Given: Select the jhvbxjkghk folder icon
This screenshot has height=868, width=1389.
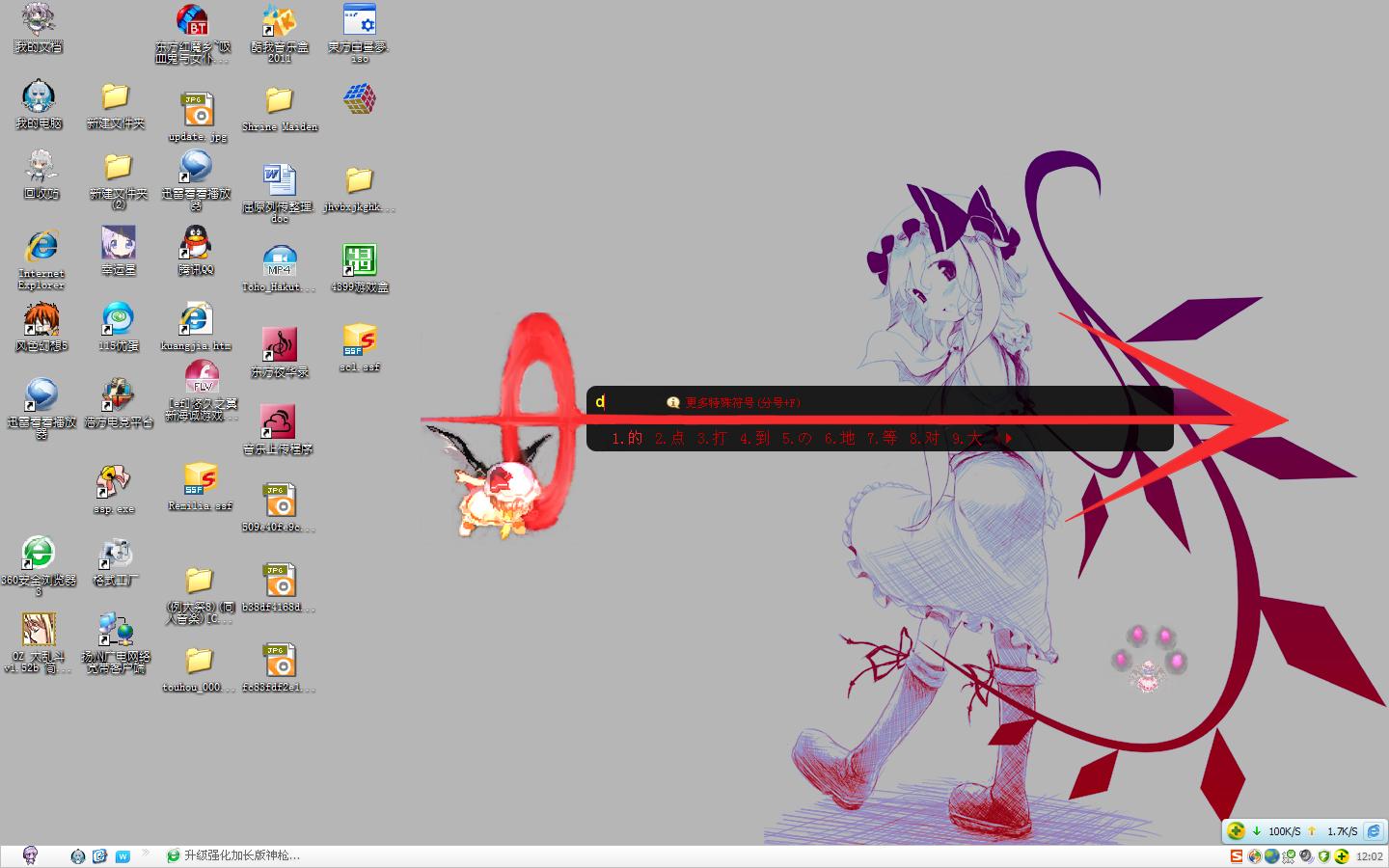Looking at the screenshot, I should click(360, 190).
